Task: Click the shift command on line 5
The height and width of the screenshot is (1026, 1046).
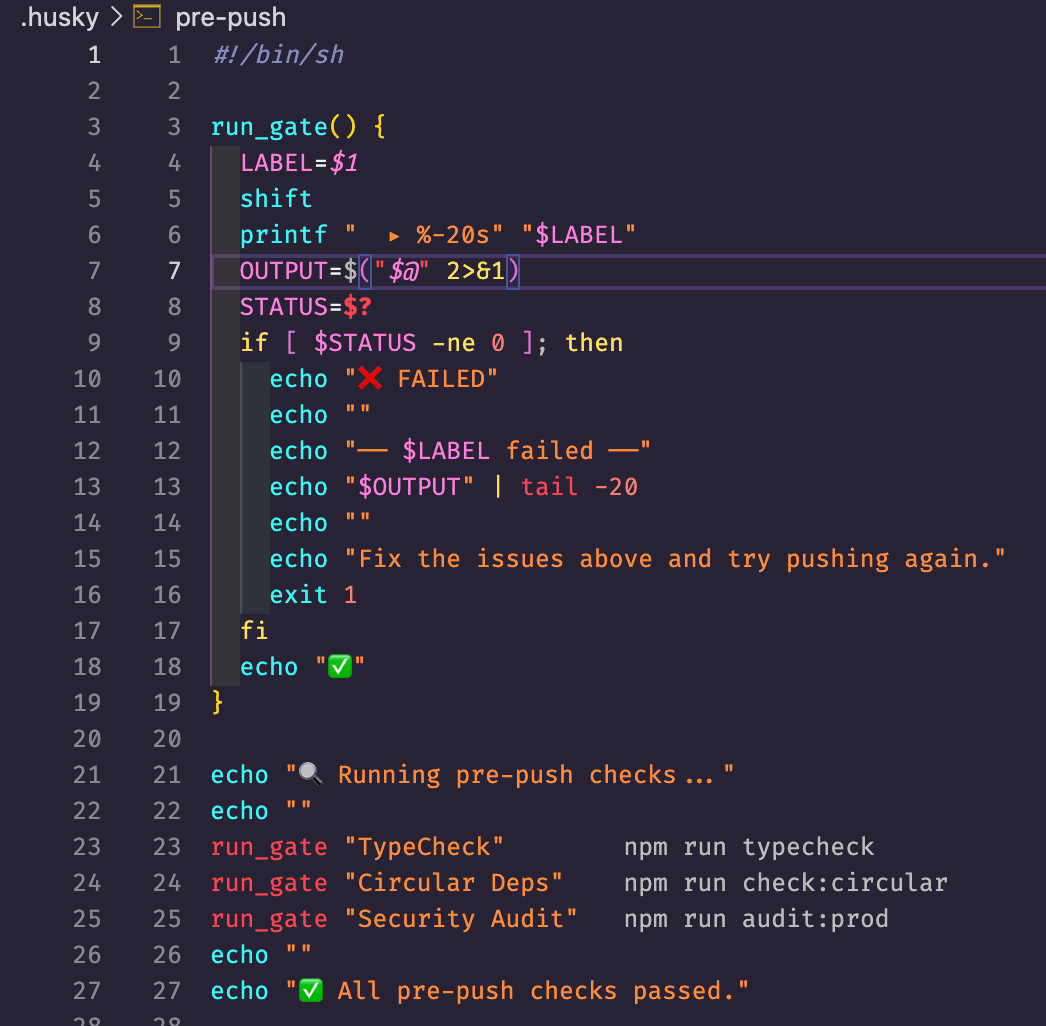Action: tap(276, 199)
